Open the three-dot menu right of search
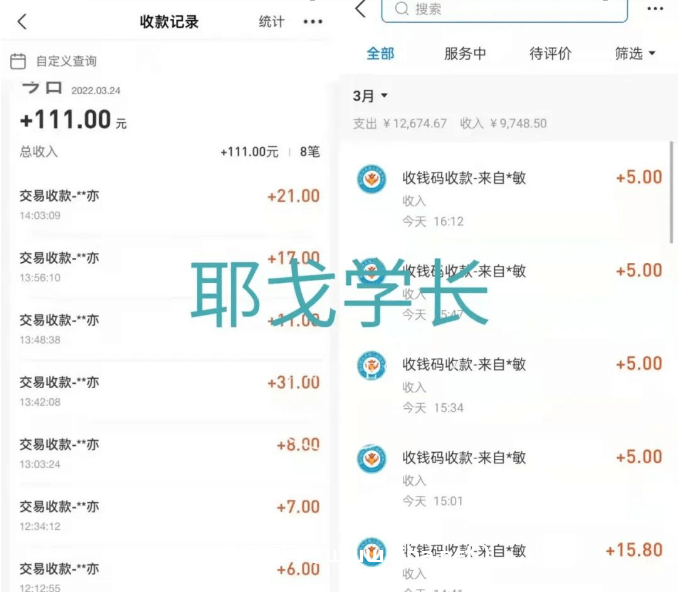The image size is (678, 592). (x=655, y=9)
